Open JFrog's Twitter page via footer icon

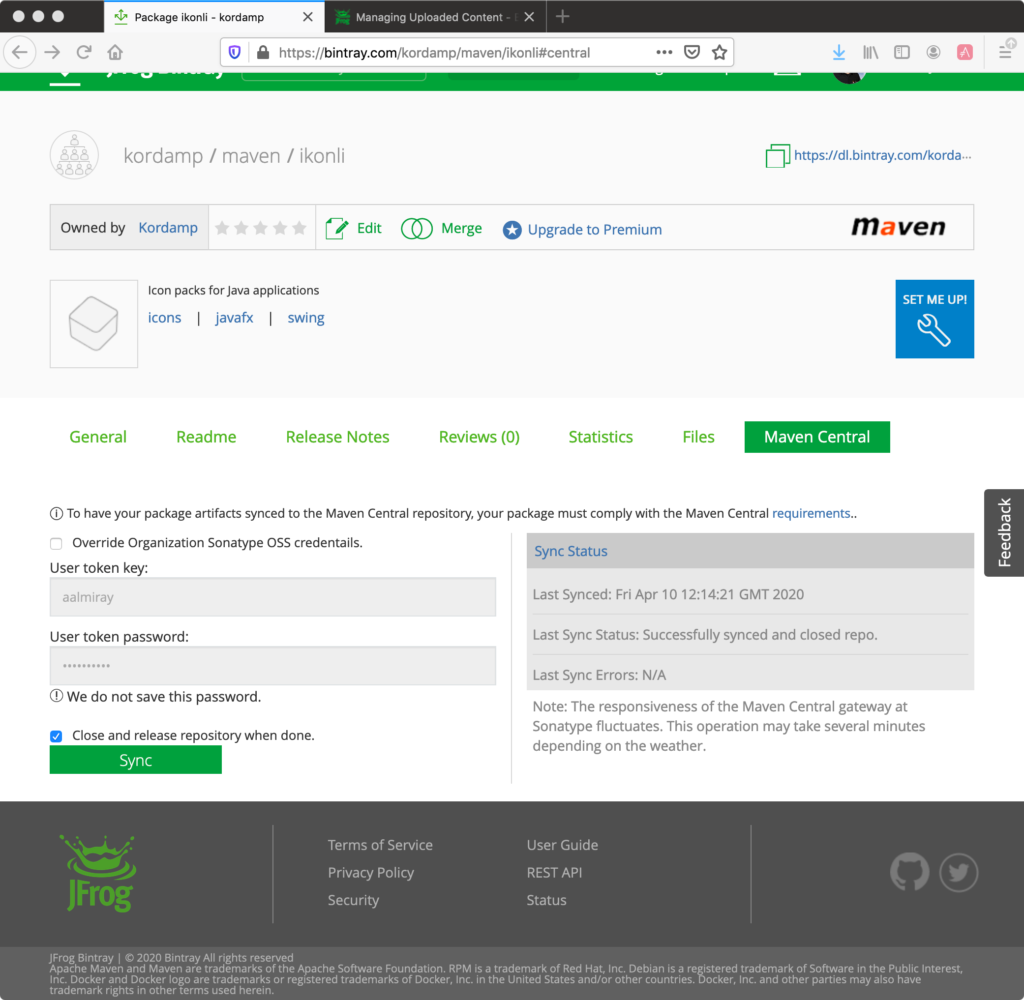coord(958,872)
